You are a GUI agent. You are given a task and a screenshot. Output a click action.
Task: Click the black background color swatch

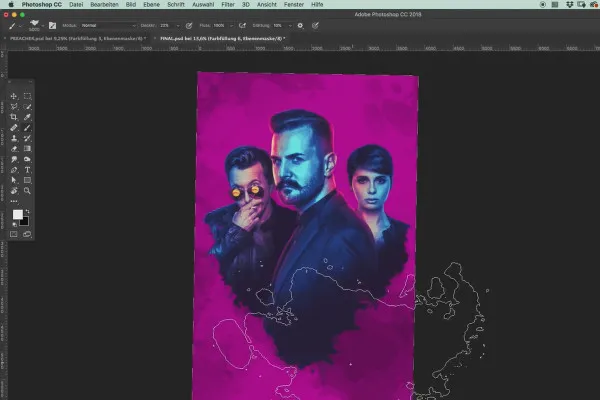pos(25,222)
